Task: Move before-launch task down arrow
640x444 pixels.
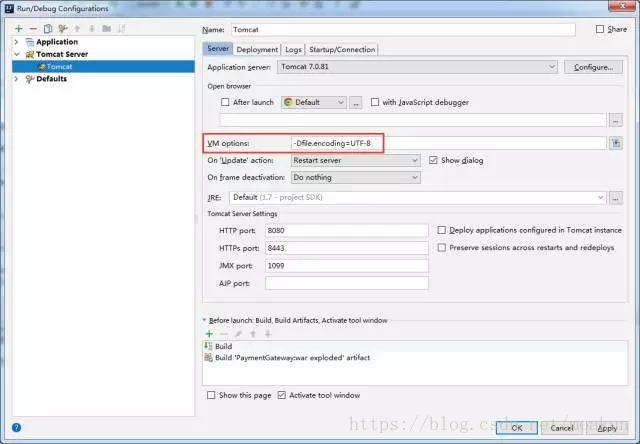Action: [268, 334]
